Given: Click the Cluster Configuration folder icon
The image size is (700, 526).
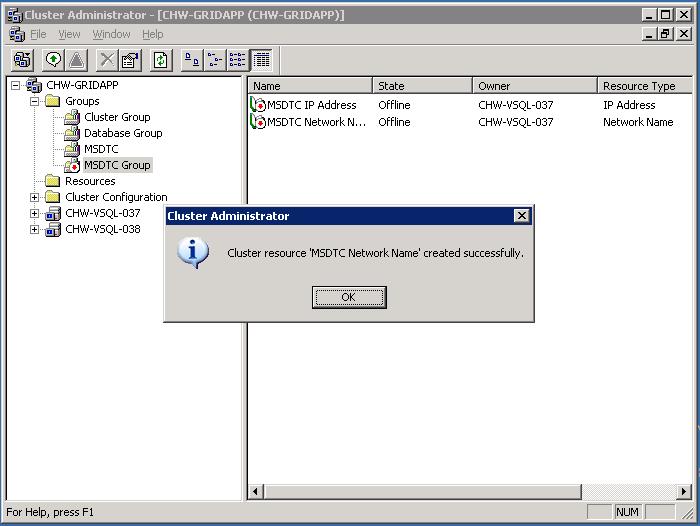Looking at the screenshot, I should point(53,197).
